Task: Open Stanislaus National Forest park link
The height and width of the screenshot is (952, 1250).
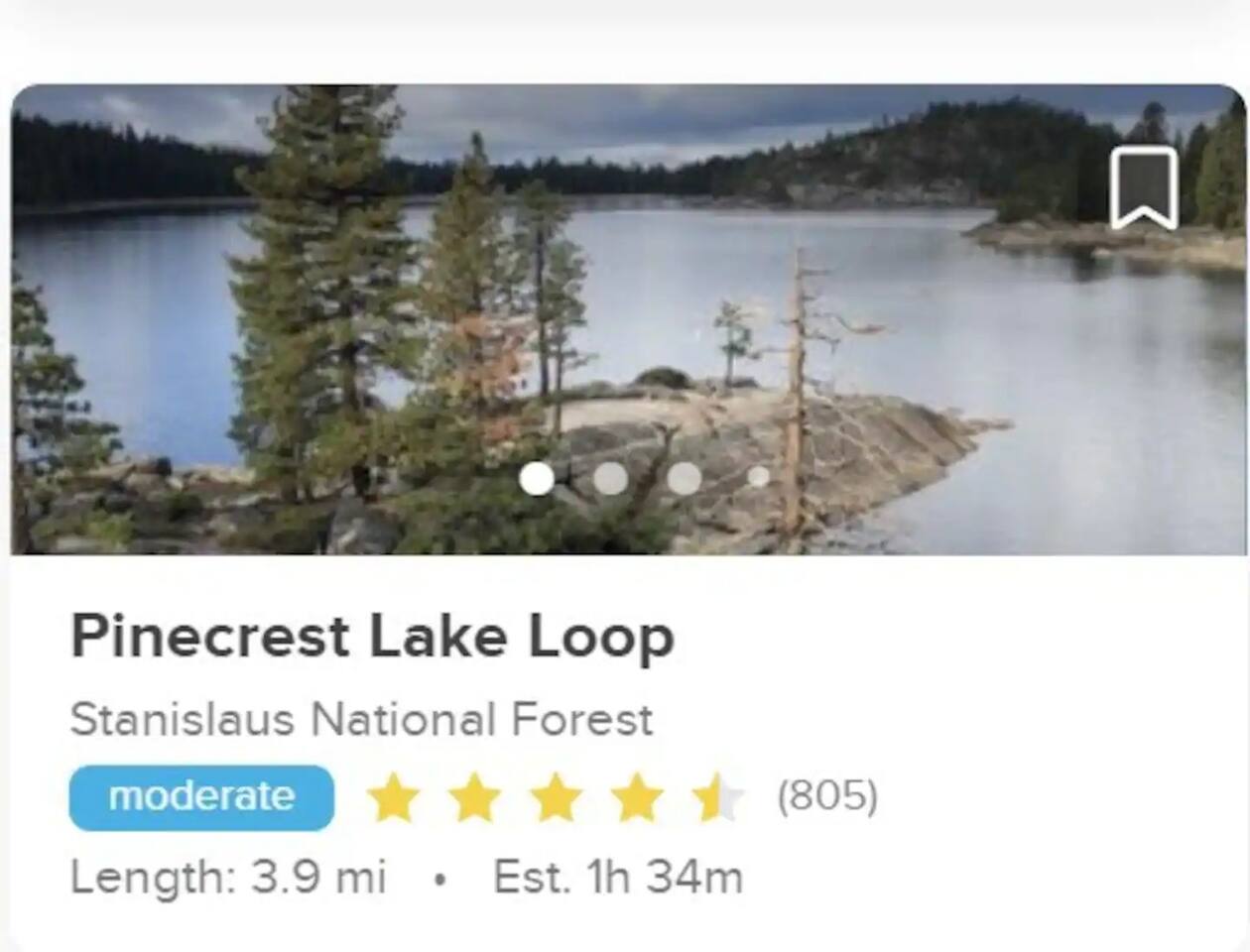Action: [361, 719]
